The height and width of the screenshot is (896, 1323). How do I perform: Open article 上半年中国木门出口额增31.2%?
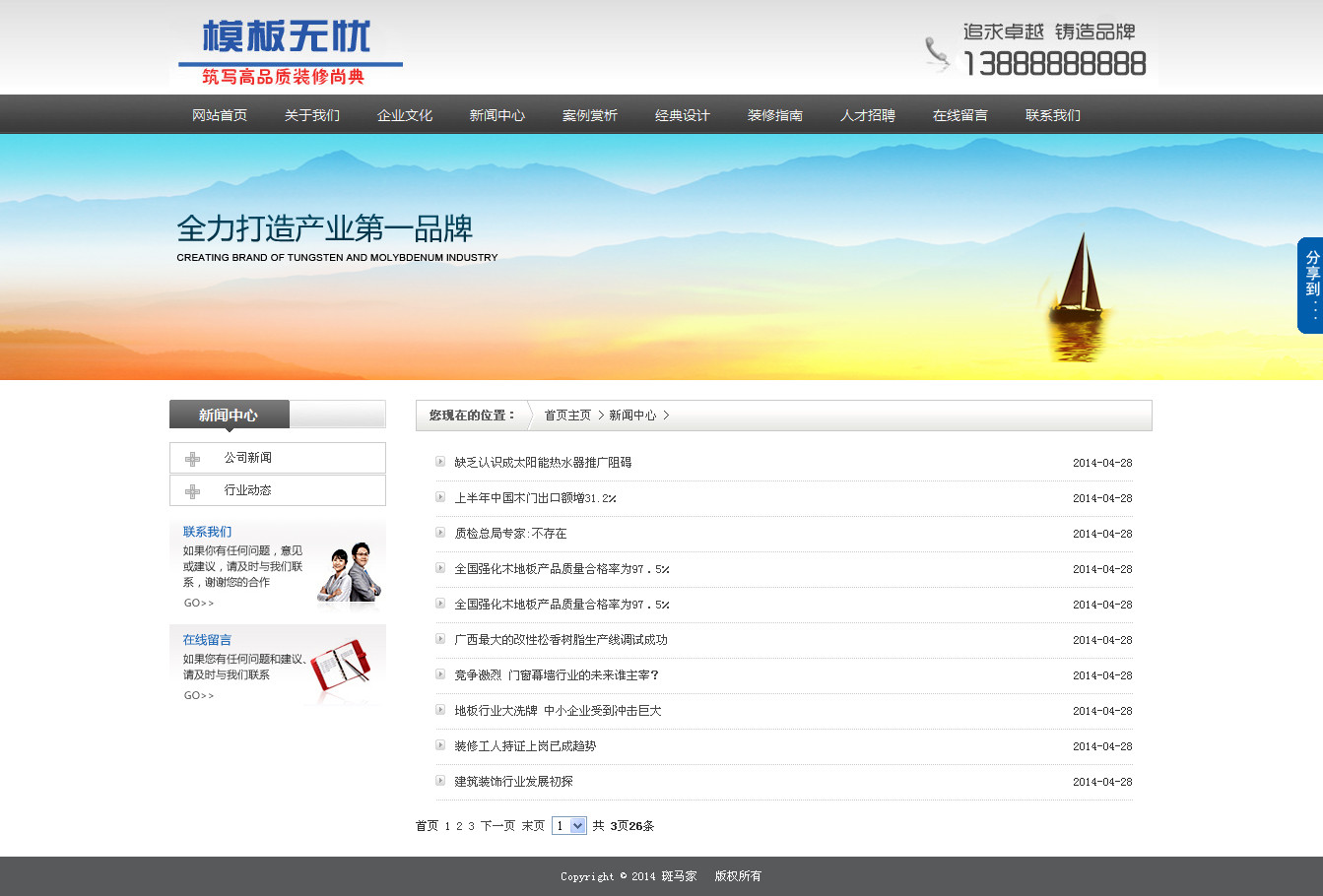tap(535, 498)
